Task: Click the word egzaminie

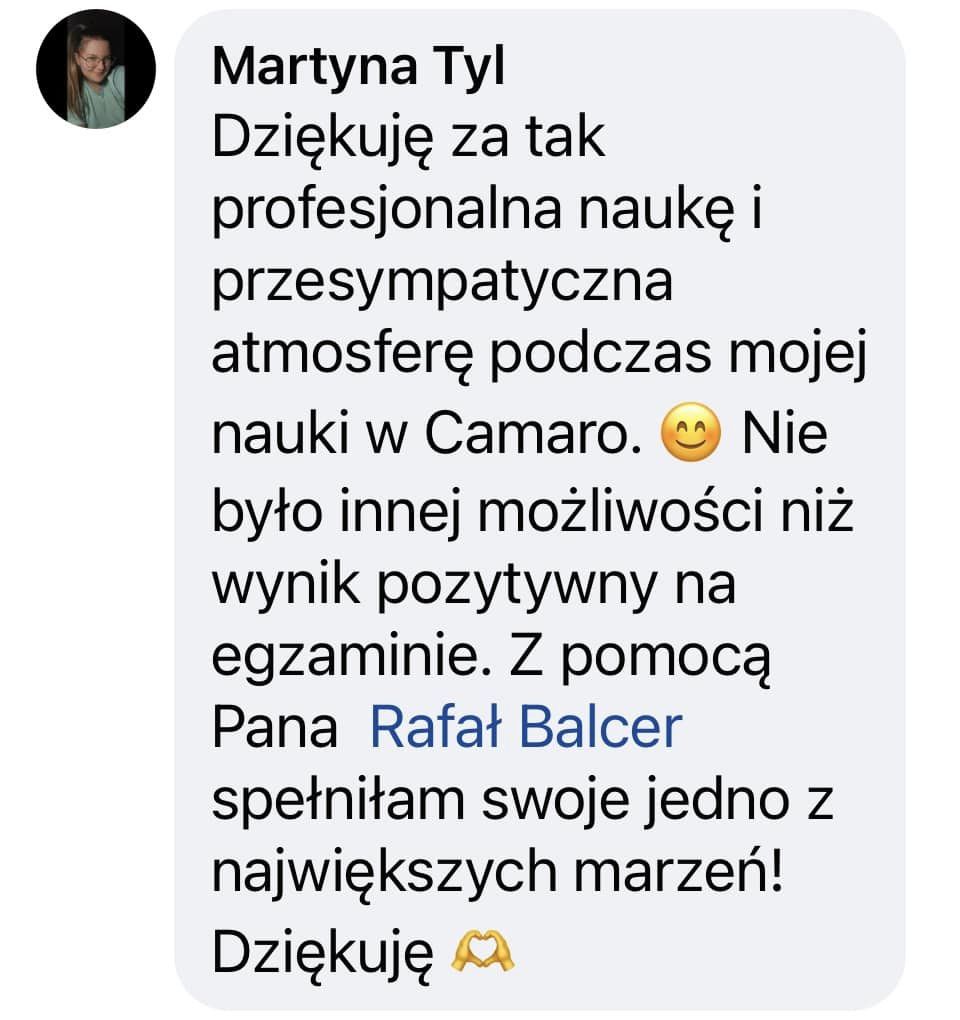Action: coord(352,657)
